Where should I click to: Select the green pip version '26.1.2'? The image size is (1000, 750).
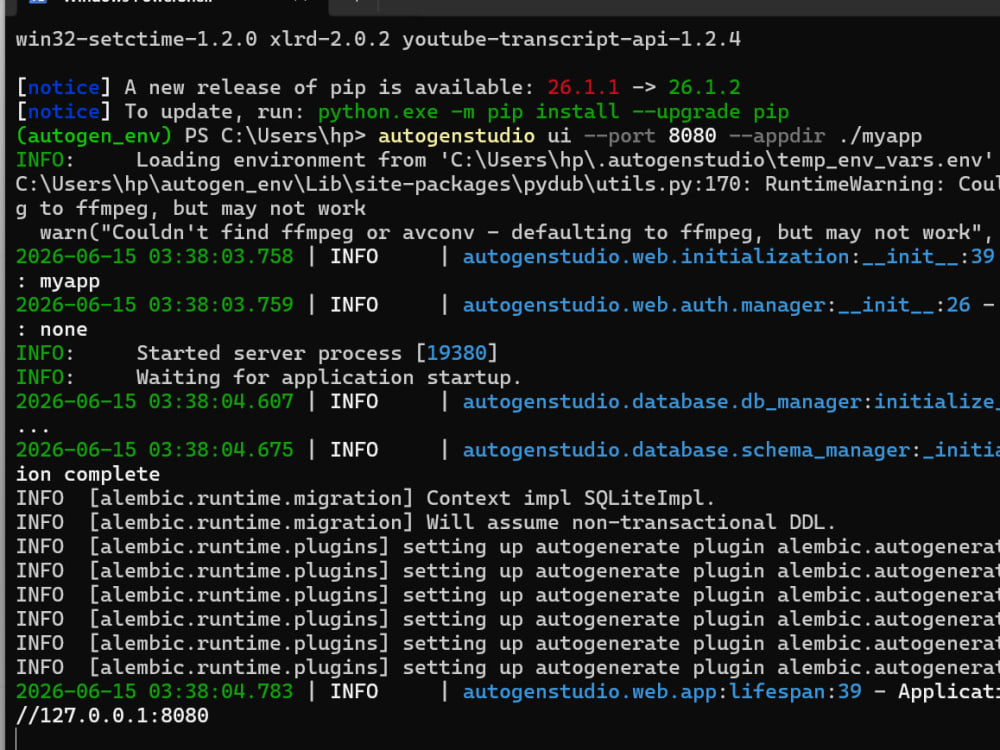(x=704, y=87)
